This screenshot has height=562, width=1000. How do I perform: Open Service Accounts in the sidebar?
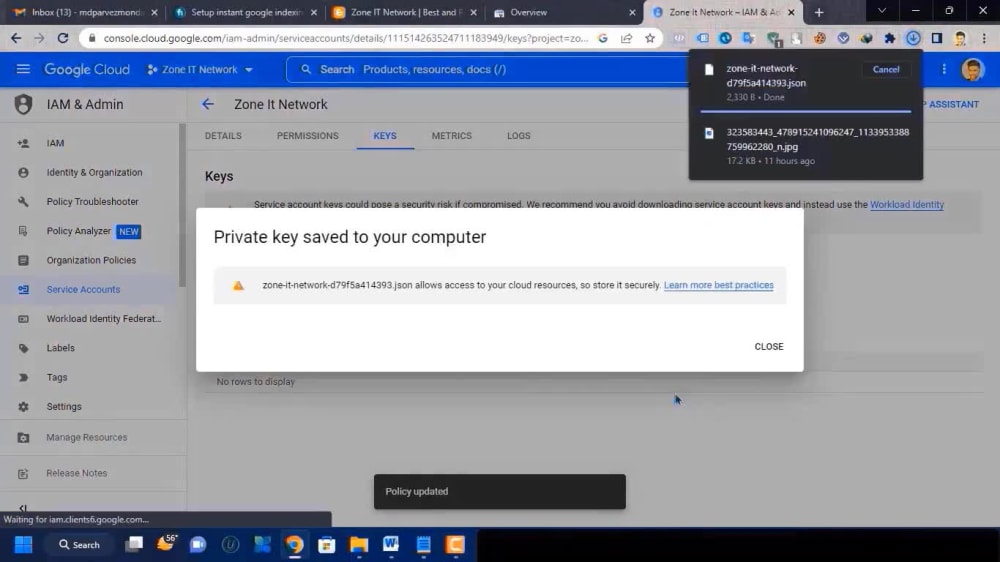tap(83, 290)
